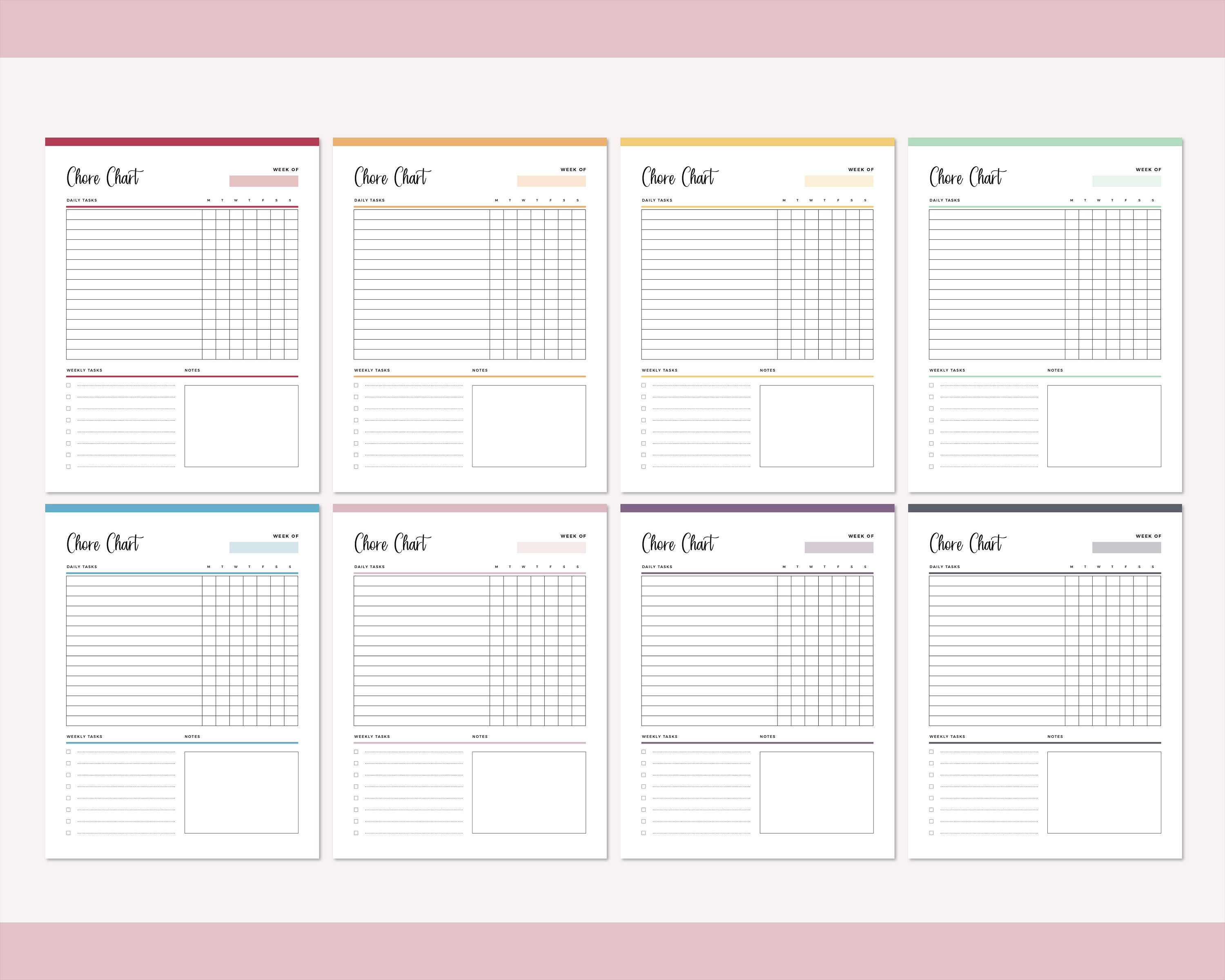
Task: Check the first weekly task box on the yellow chart
Action: coord(643,385)
